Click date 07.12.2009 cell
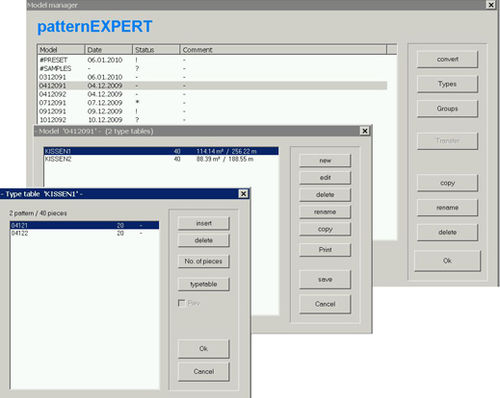The height and width of the screenshot is (398, 500). [x=105, y=103]
